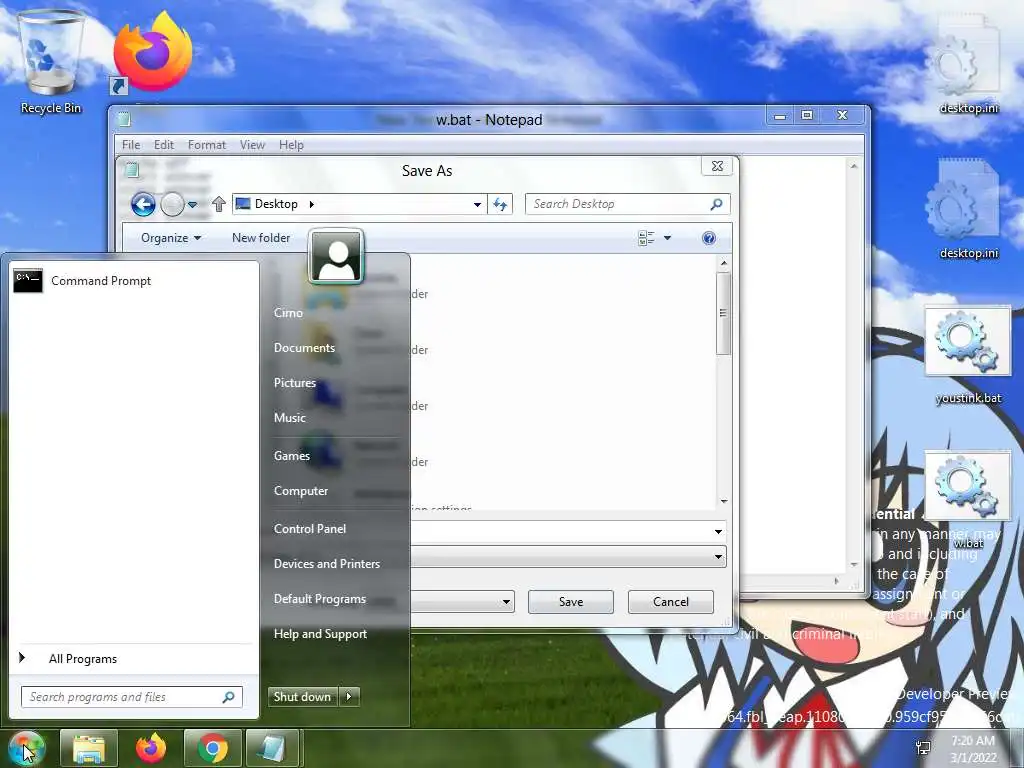Switch to Notepad taskbar item
1024x768 pixels.
tap(273, 748)
